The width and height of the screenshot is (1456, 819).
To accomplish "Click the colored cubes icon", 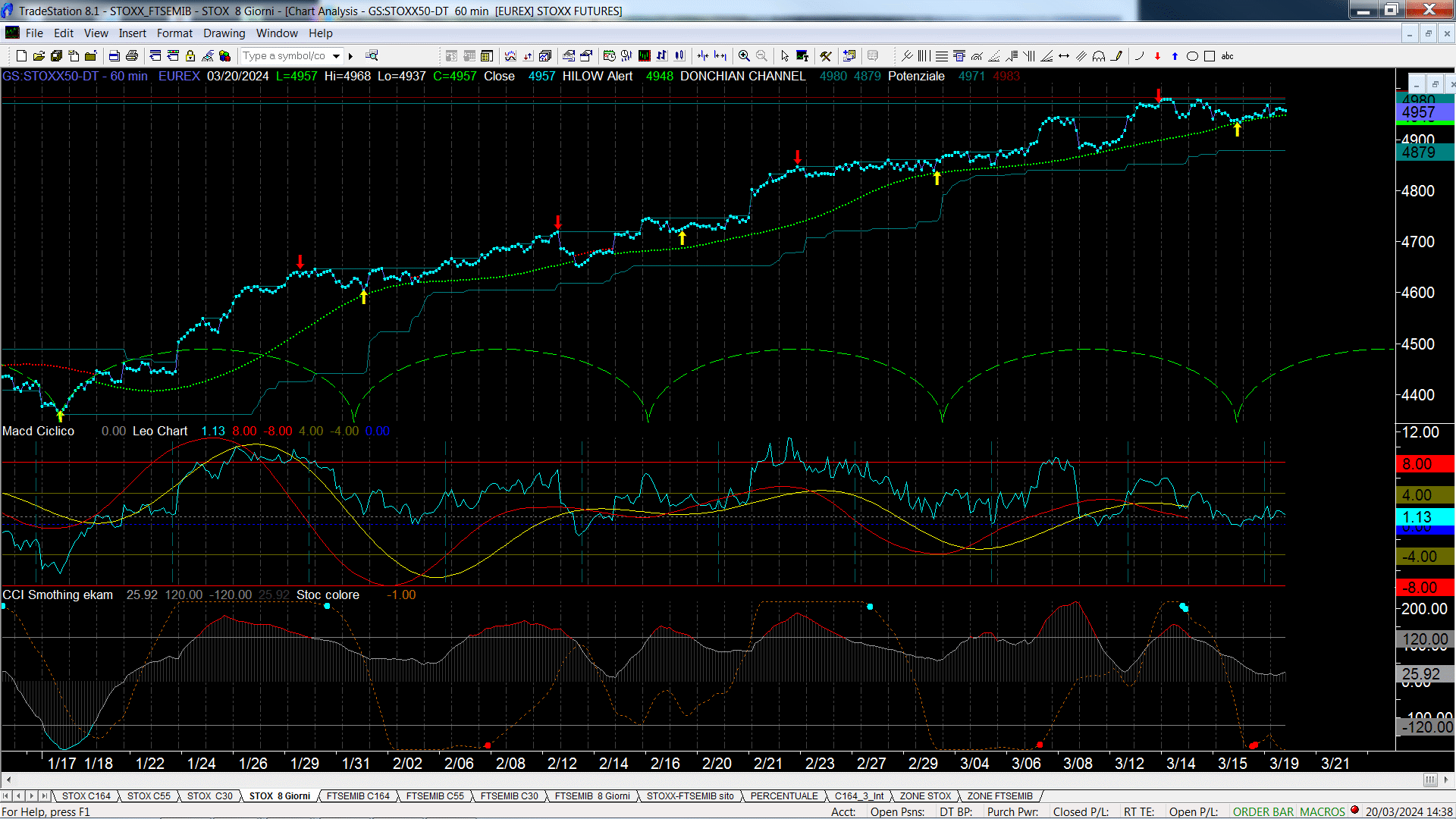I will tap(225, 56).
